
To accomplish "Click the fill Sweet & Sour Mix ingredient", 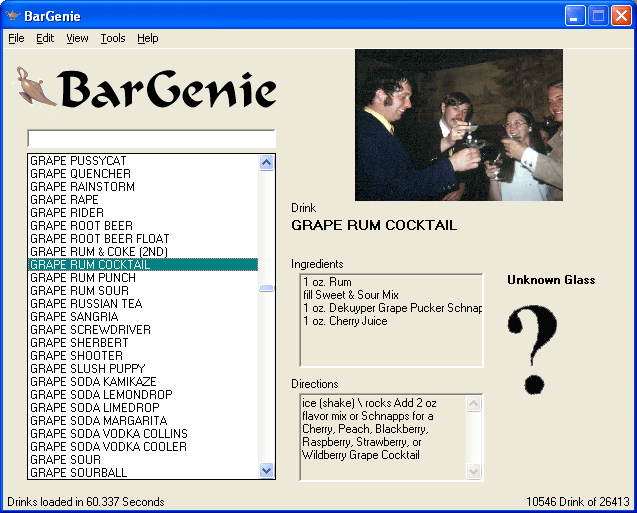I will pyautogui.click(x=351, y=295).
